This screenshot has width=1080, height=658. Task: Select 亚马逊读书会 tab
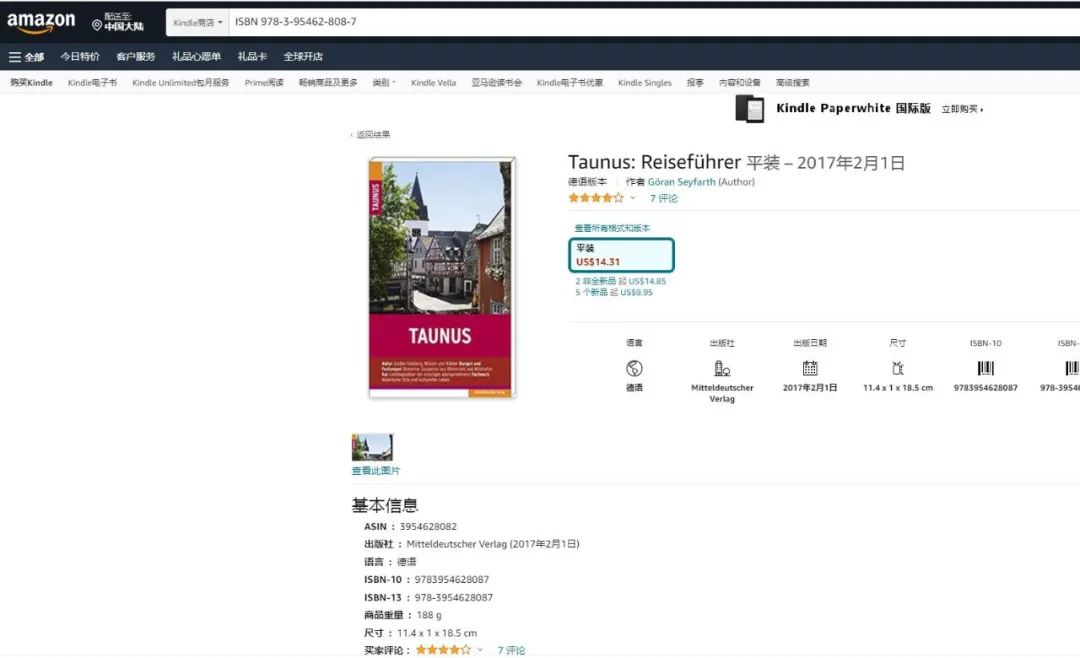click(496, 83)
